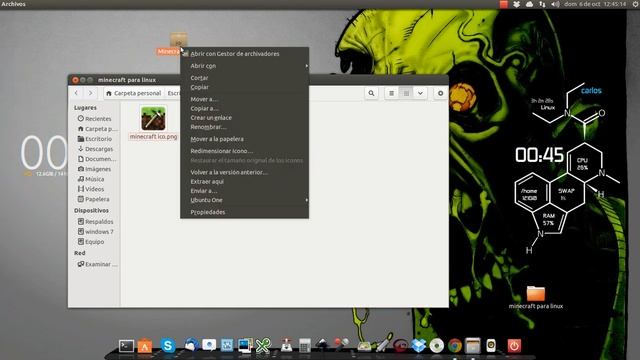640x360 pixels.
Task: Click Examinar network entry in sidebar
Action: (97, 264)
